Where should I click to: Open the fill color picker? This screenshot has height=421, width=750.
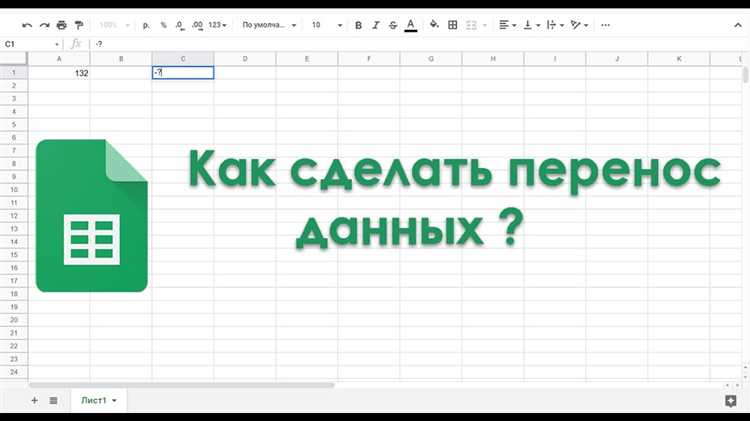434,25
